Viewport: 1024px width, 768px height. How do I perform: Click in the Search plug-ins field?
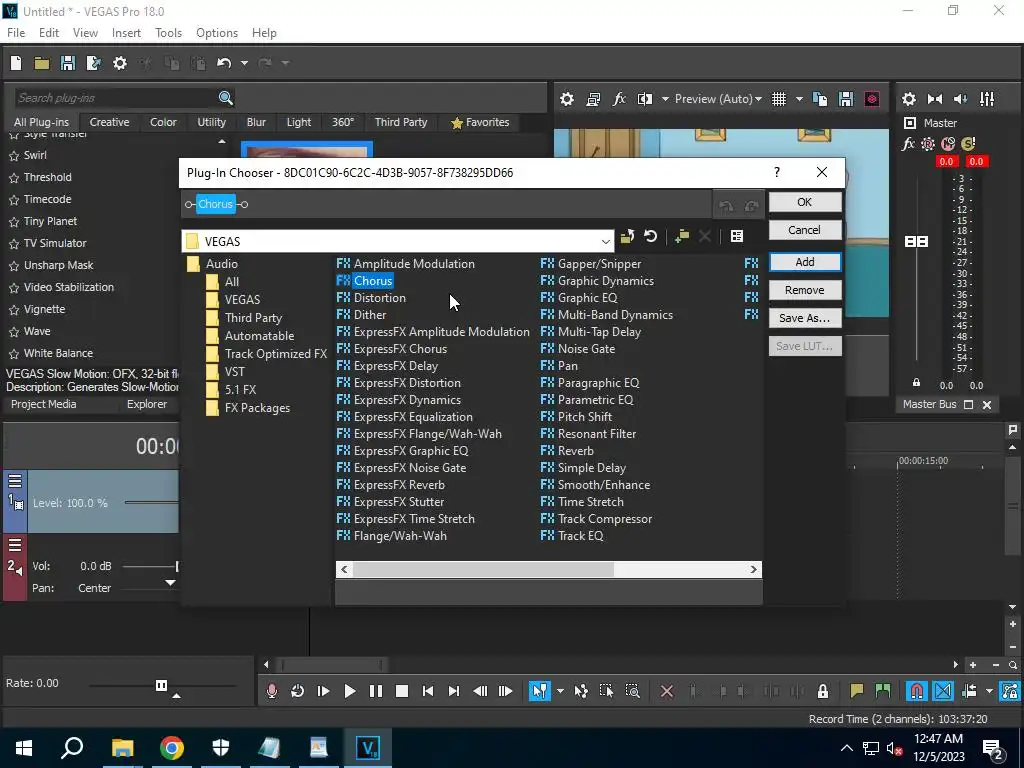coord(115,98)
